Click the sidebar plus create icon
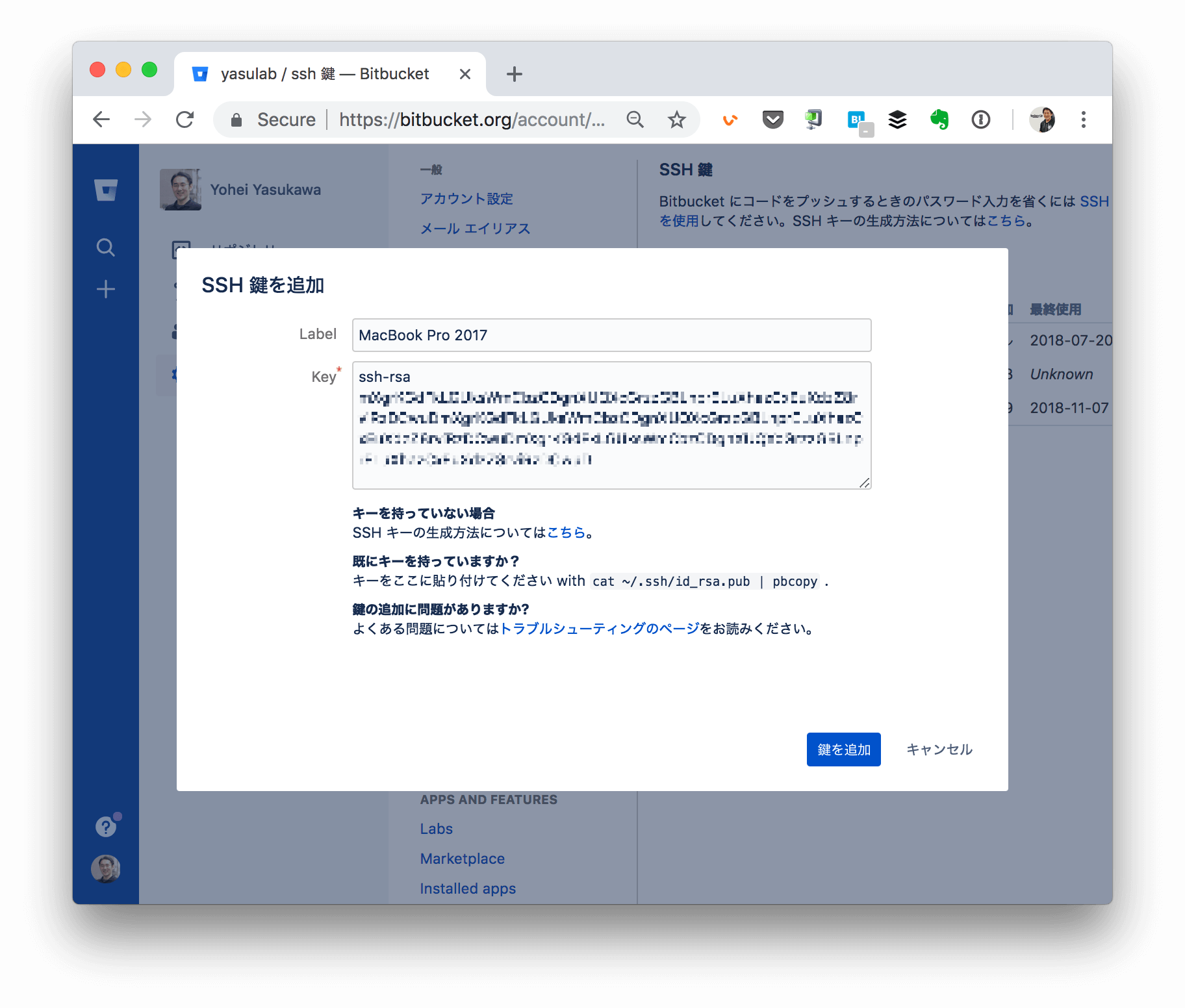 click(x=106, y=289)
